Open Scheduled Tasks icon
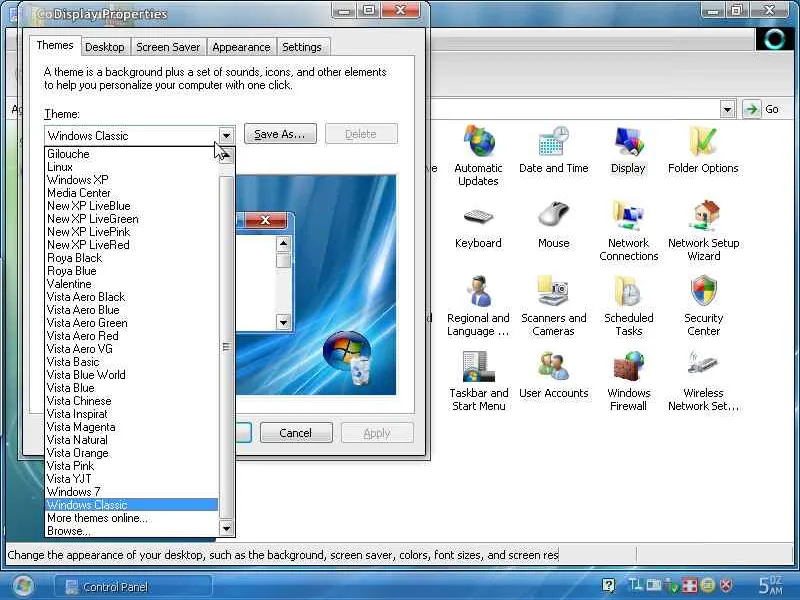The image size is (800, 600). click(x=629, y=306)
